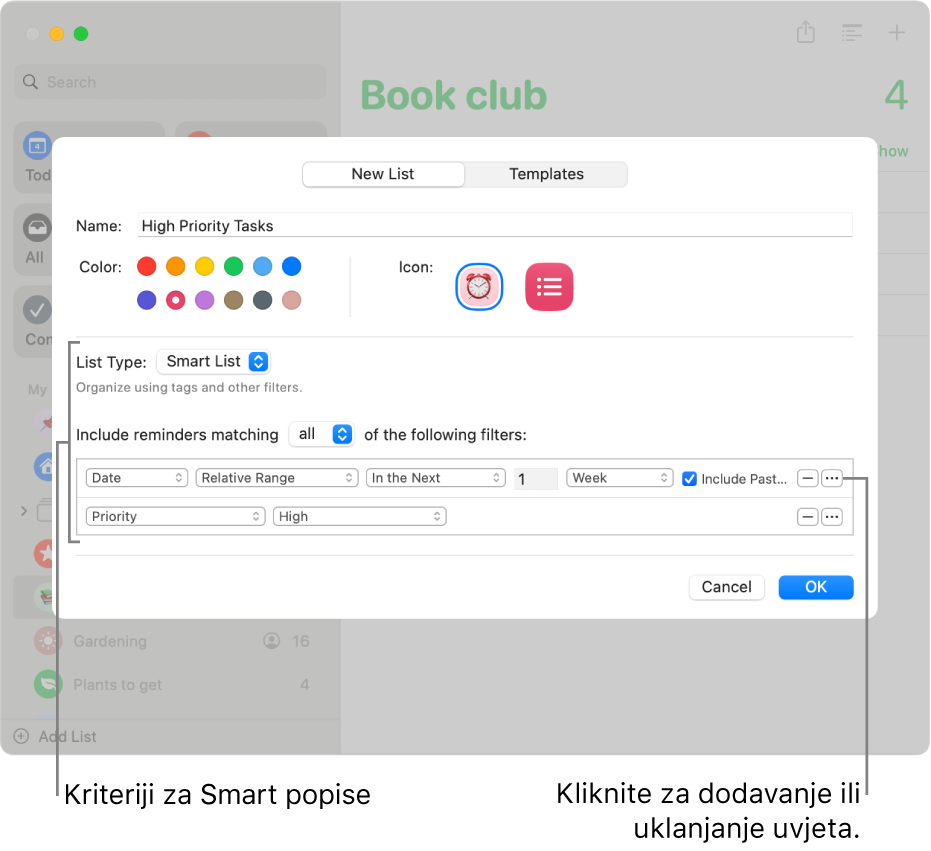Pick the dark gray color swatch
Image resolution: width=931 pixels, height=851 pixels.
[x=262, y=300]
